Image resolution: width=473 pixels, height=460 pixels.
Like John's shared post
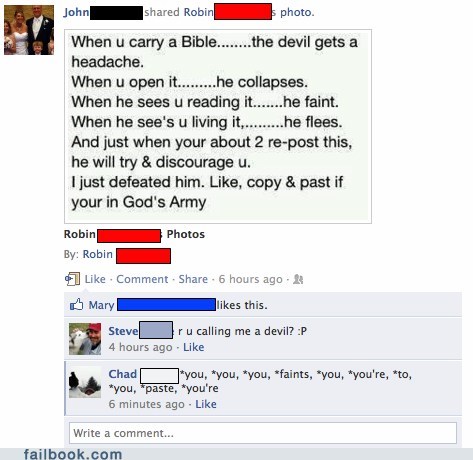click(95, 279)
